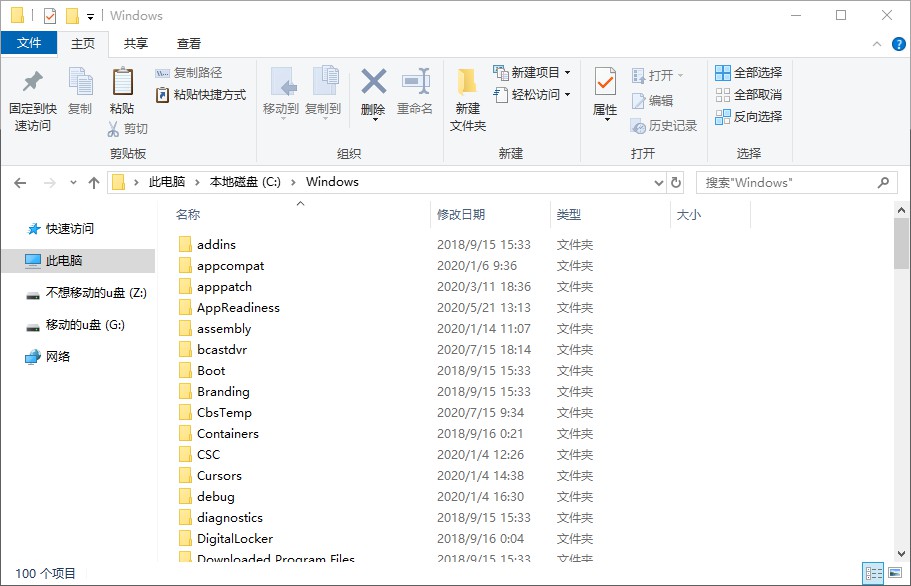Image resolution: width=911 pixels, height=586 pixels.
Task: Switch to the 共享 ribbon tab
Action: coord(135,44)
